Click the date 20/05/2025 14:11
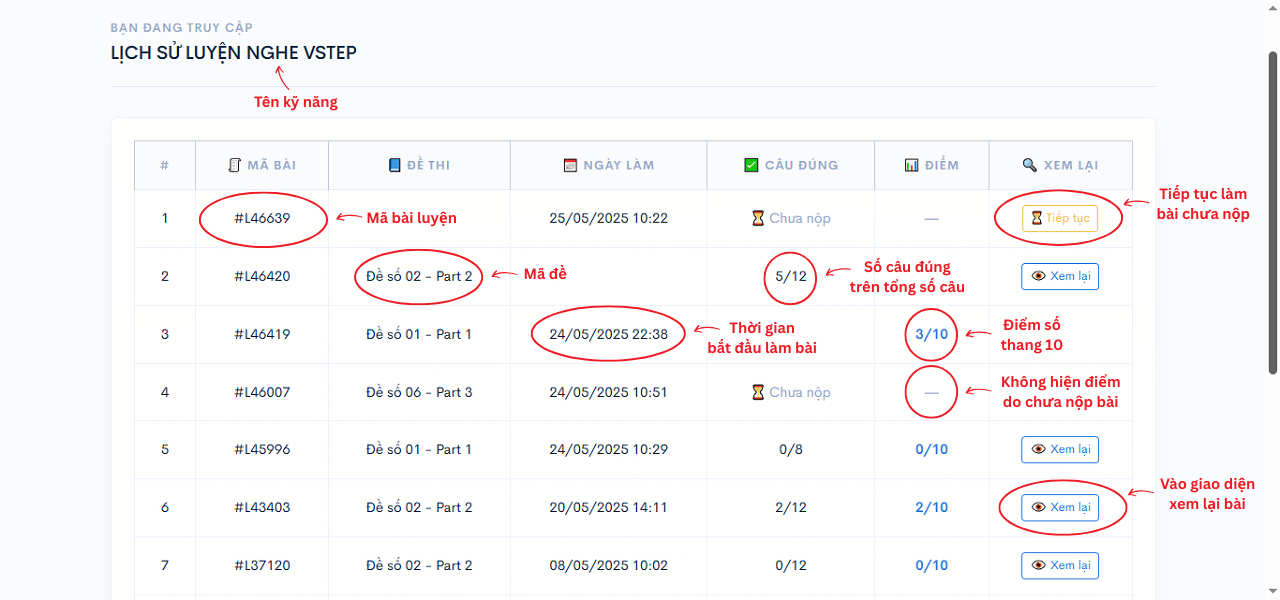This screenshot has height=600, width=1280. [x=608, y=507]
